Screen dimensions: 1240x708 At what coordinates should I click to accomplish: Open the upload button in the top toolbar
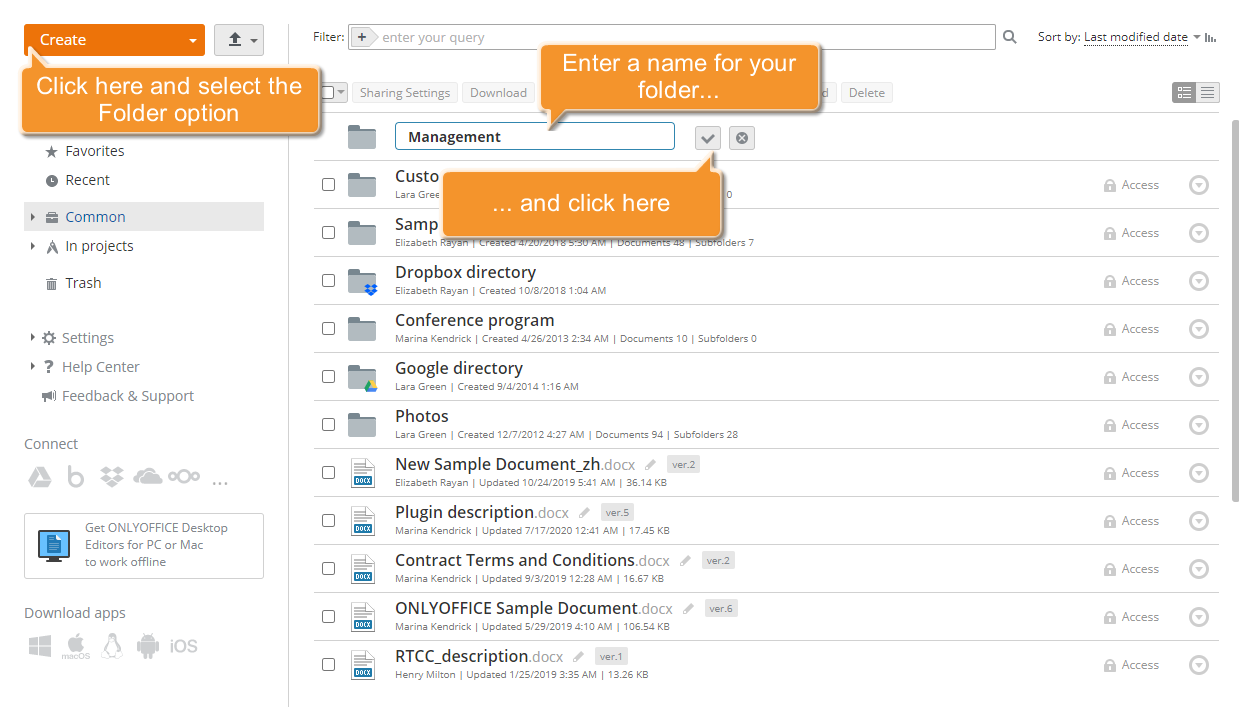(238, 40)
